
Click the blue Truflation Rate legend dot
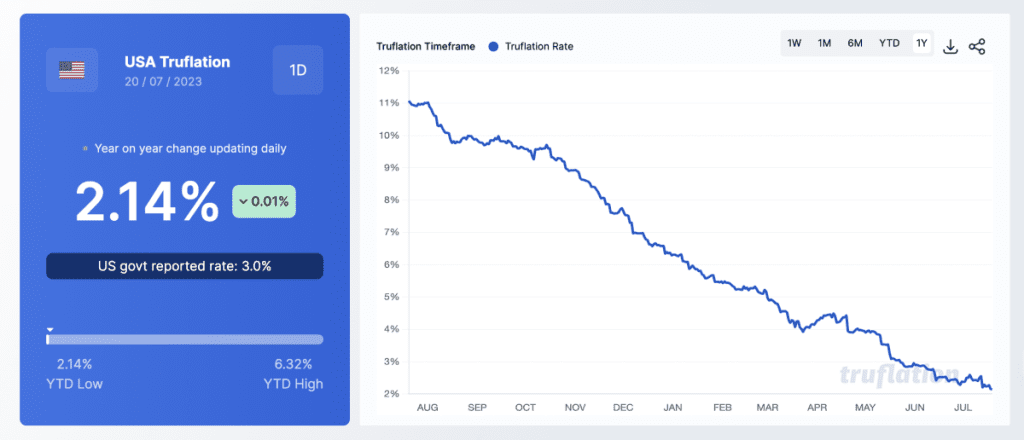[494, 46]
